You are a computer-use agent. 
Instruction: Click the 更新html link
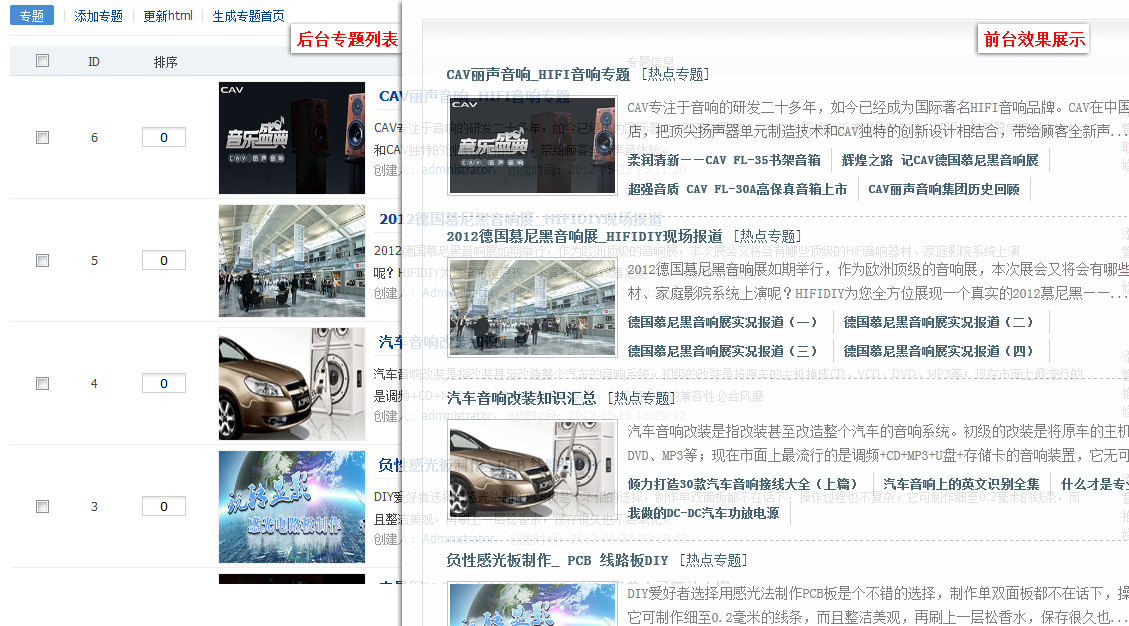click(168, 16)
